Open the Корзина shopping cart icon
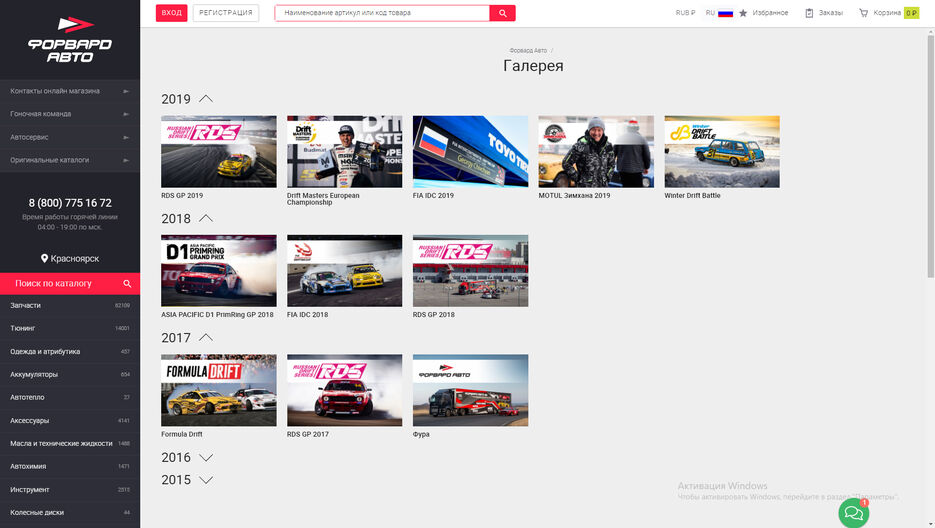The height and width of the screenshot is (528, 935). pos(863,13)
